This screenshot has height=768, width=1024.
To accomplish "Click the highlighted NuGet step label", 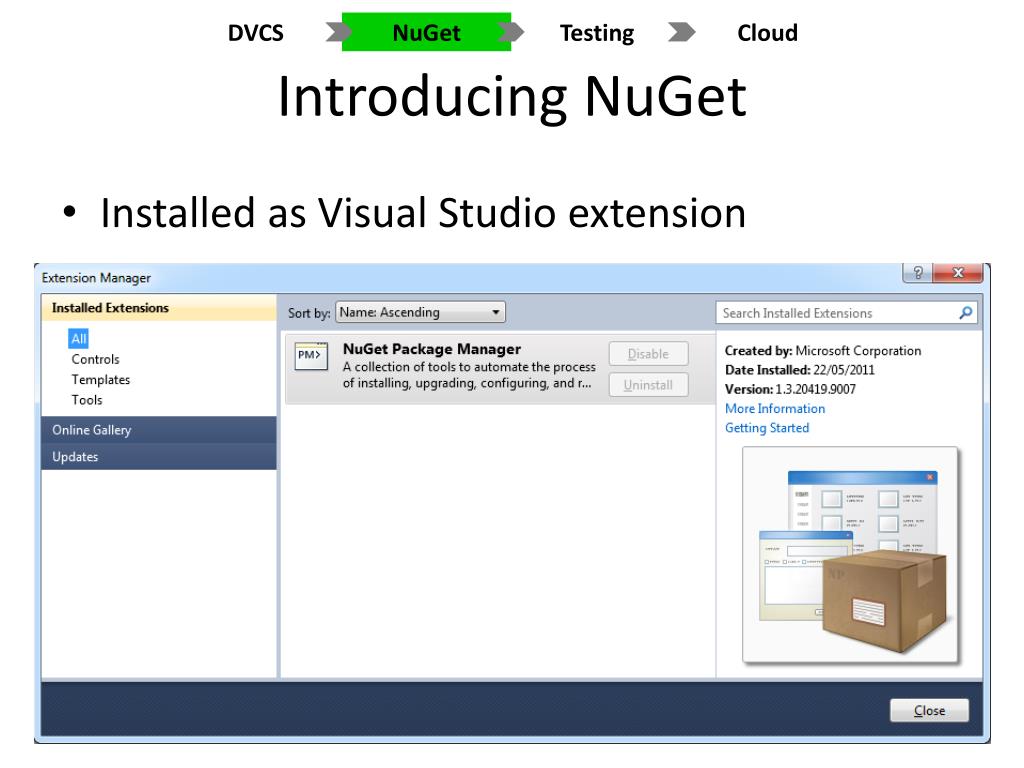I will tap(426, 33).
